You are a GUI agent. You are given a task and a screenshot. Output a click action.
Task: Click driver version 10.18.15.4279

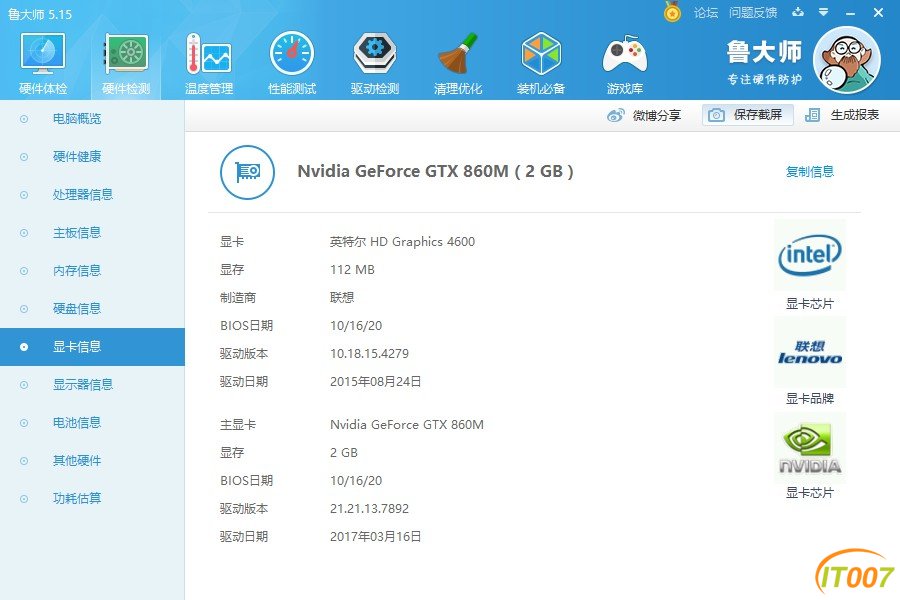coord(370,354)
